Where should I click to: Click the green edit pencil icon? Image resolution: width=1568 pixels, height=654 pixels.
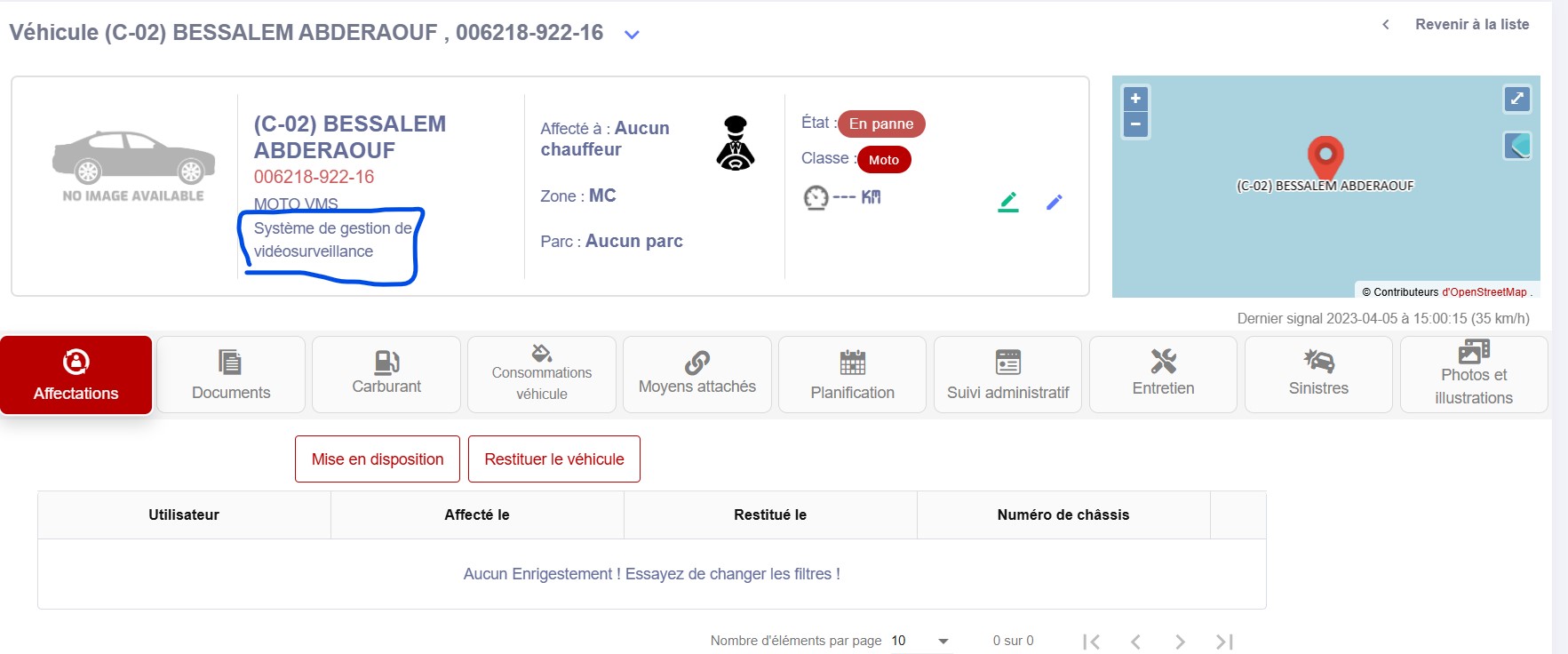1008,203
